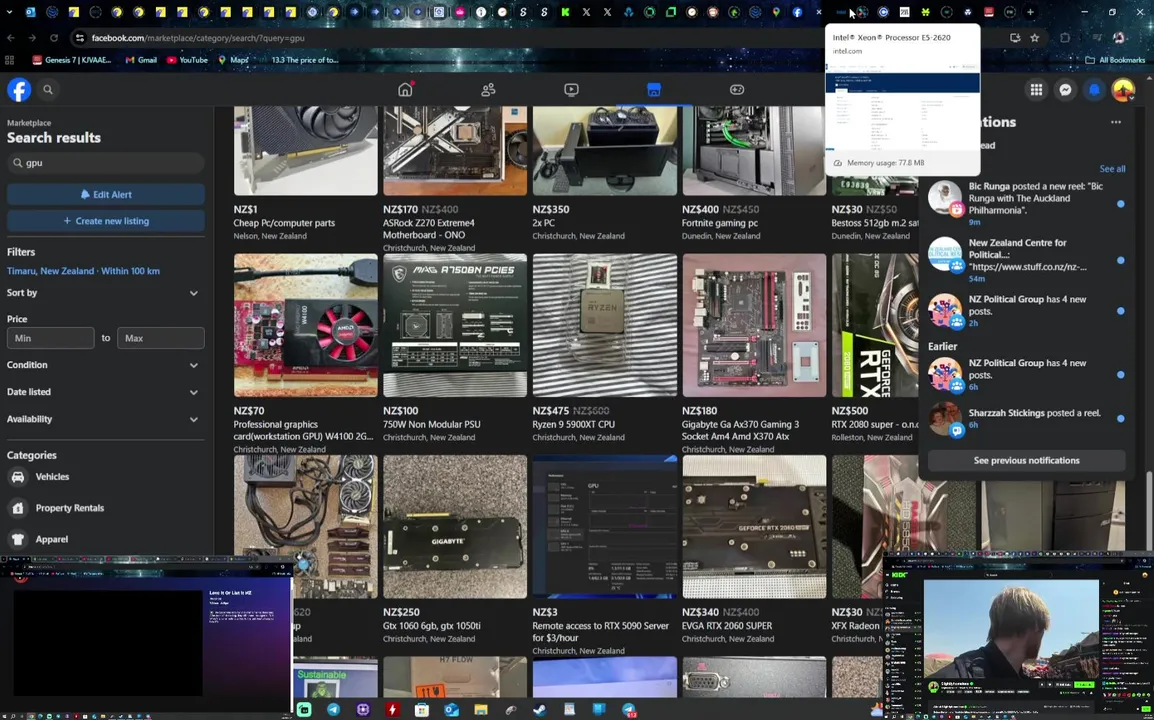Toggle the notifications bell icon
This screenshot has width=1154, height=720.
pos(1094,90)
